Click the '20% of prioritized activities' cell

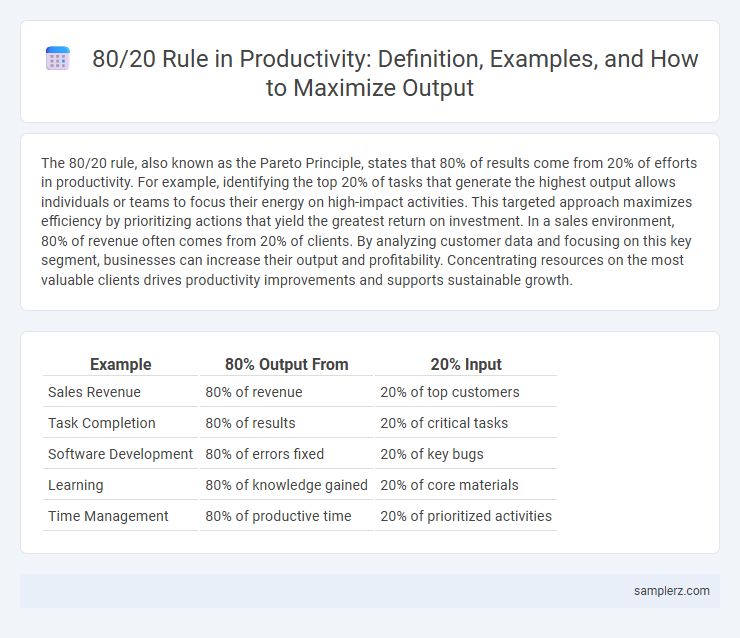coord(466,516)
